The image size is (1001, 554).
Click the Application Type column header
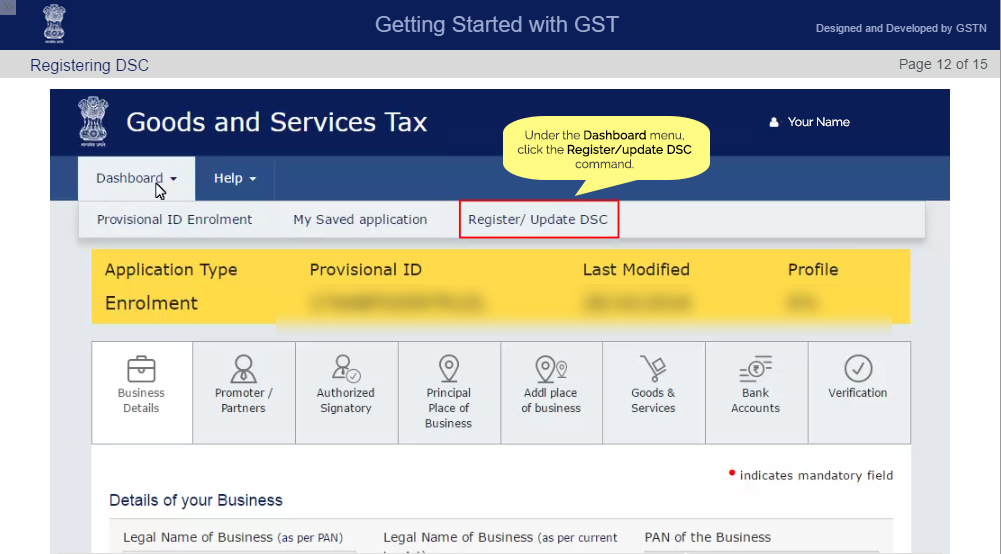pyautogui.click(x=171, y=270)
